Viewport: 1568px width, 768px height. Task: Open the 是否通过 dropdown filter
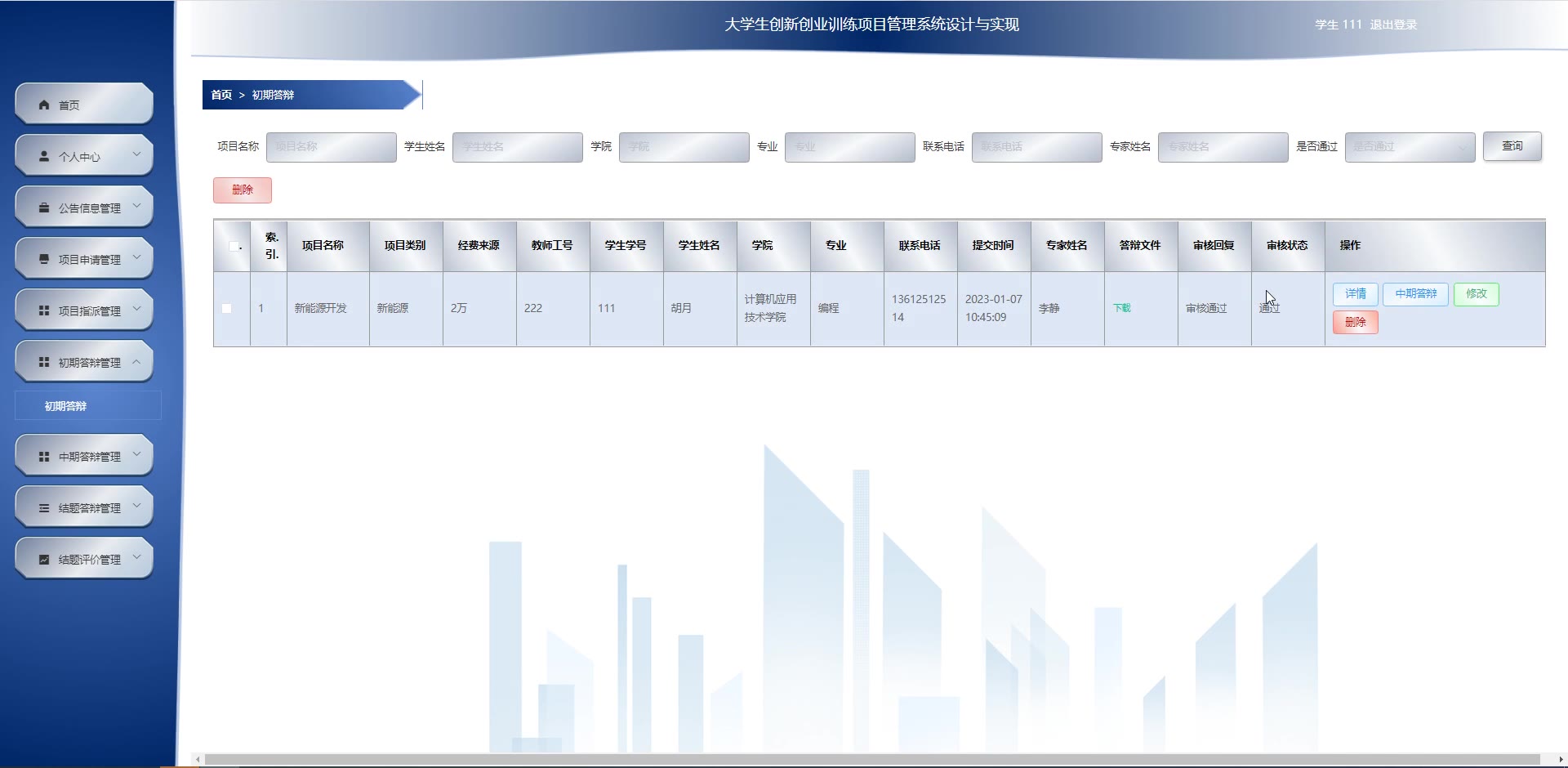point(1410,147)
